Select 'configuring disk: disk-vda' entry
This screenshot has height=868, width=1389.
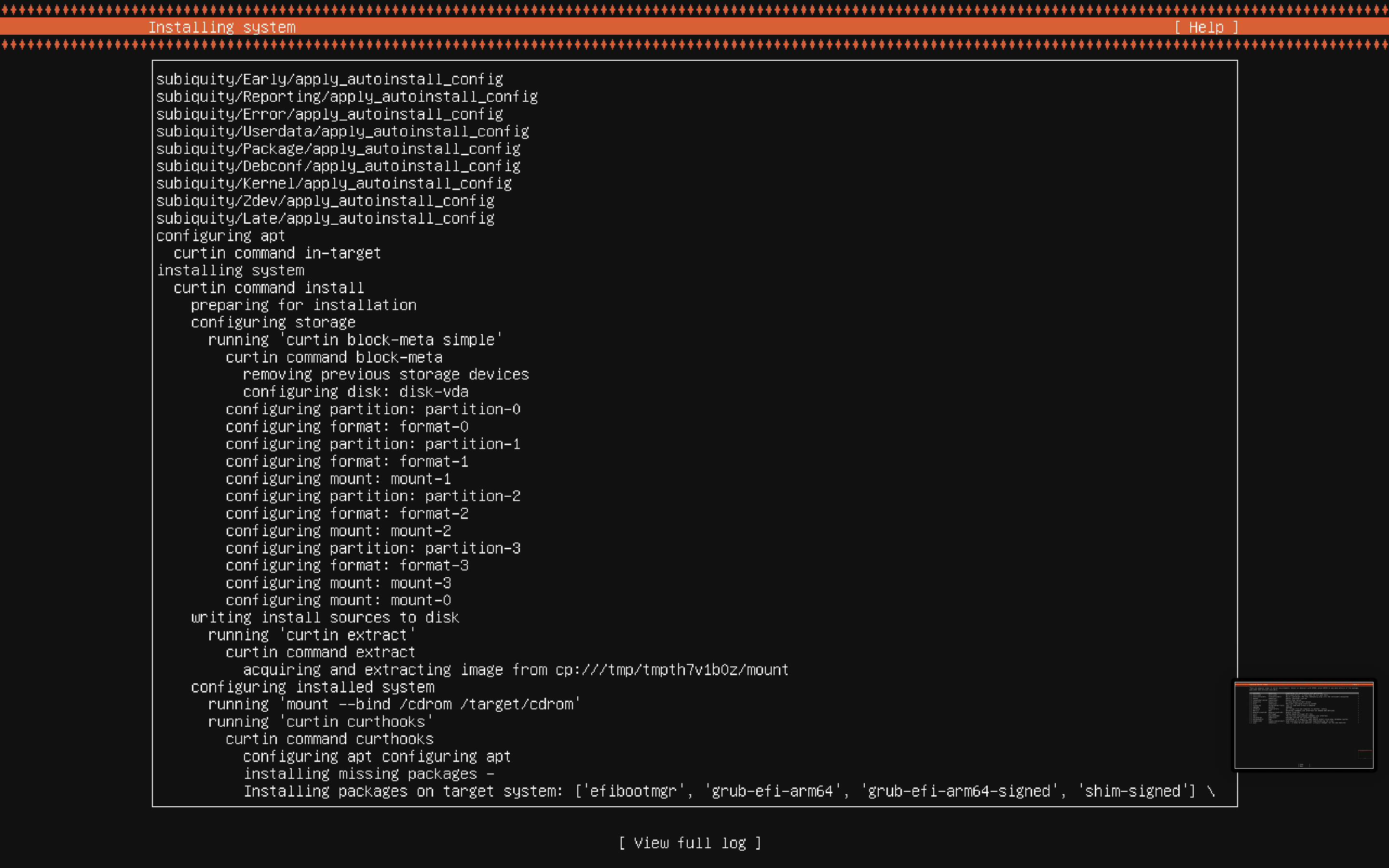[x=355, y=392]
